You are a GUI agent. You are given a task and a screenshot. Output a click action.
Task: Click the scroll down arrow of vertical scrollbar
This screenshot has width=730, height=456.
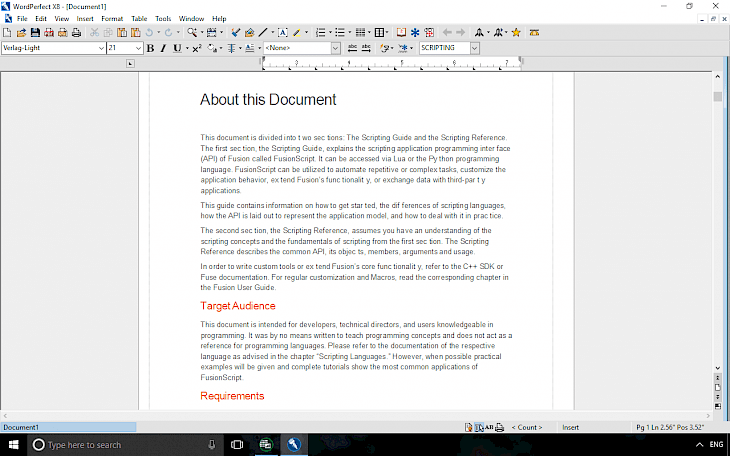click(717, 368)
